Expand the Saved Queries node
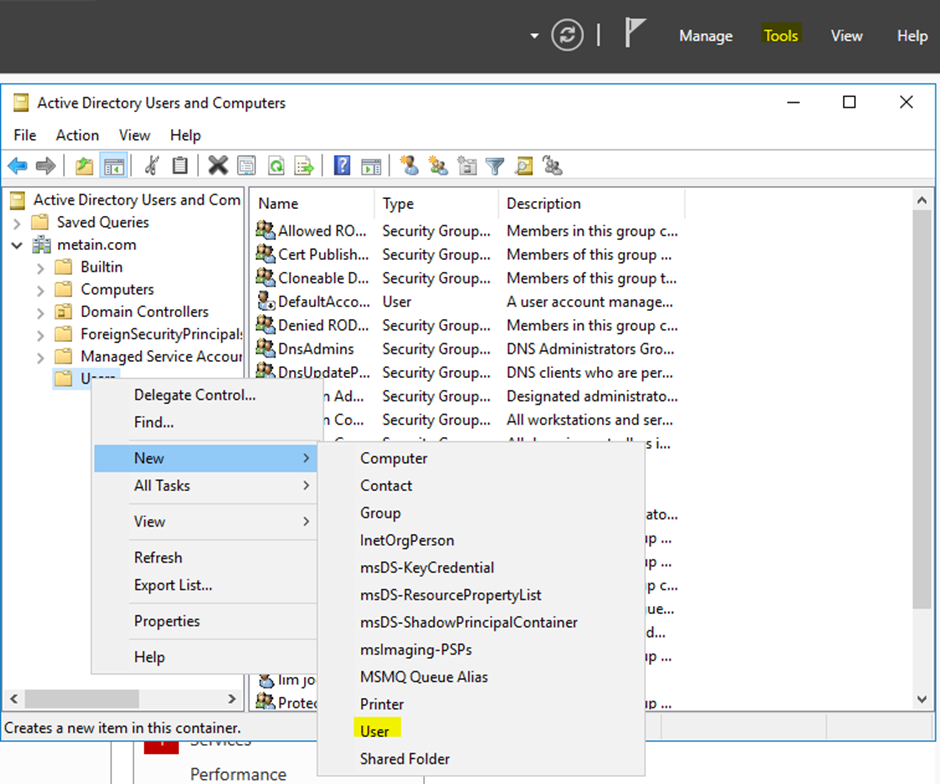This screenshot has width=940, height=784. tap(17, 223)
